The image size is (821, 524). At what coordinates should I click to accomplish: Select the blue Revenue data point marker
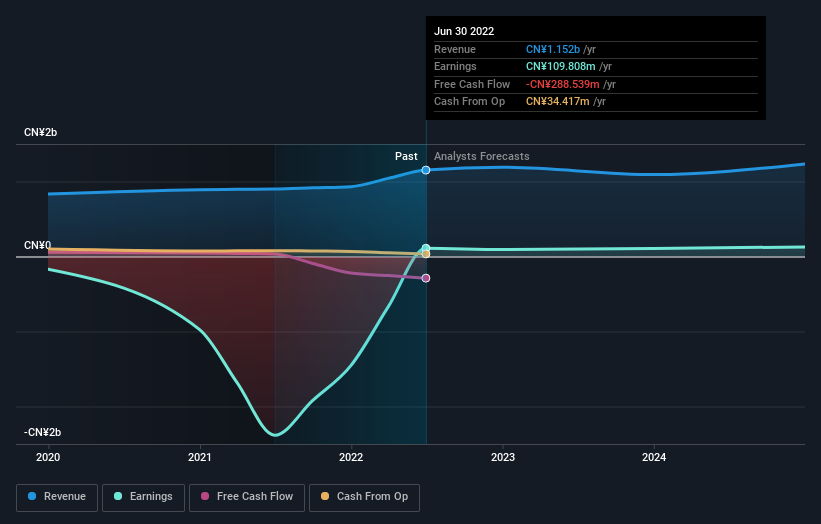click(426, 170)
